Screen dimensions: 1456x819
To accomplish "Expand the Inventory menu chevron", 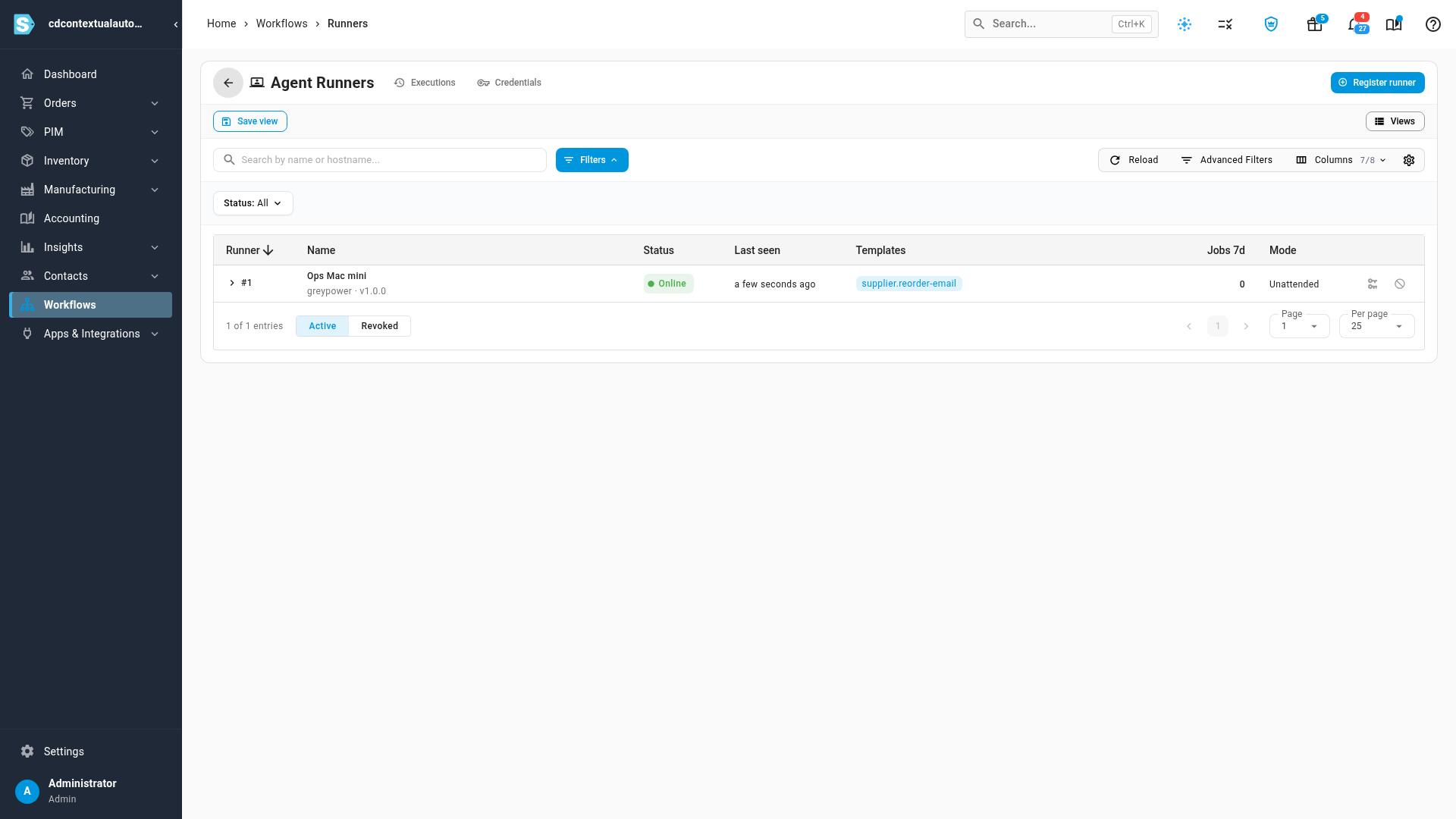I will (x=155, y=161).
